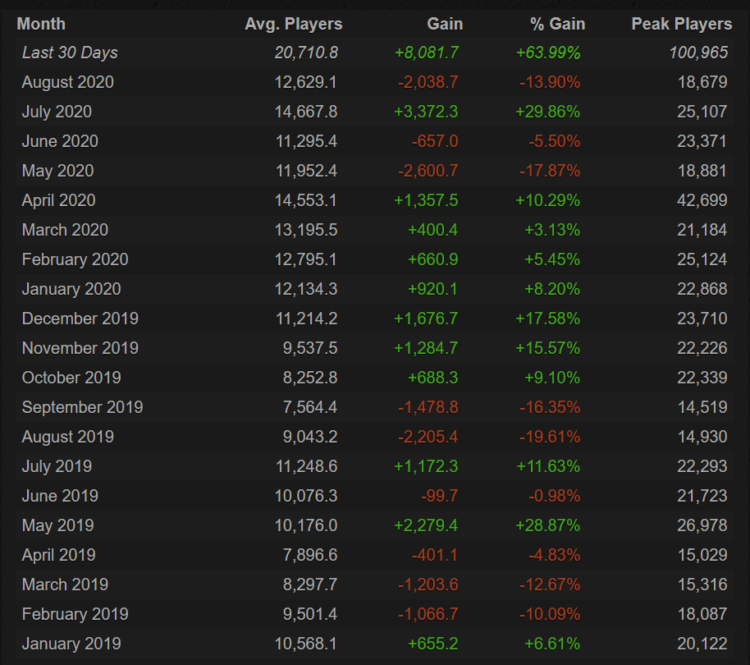Click the -2,205.4 gain value
Image resolution: width=750 pixels, height=665 pixels.
click(x=428, y=437)
